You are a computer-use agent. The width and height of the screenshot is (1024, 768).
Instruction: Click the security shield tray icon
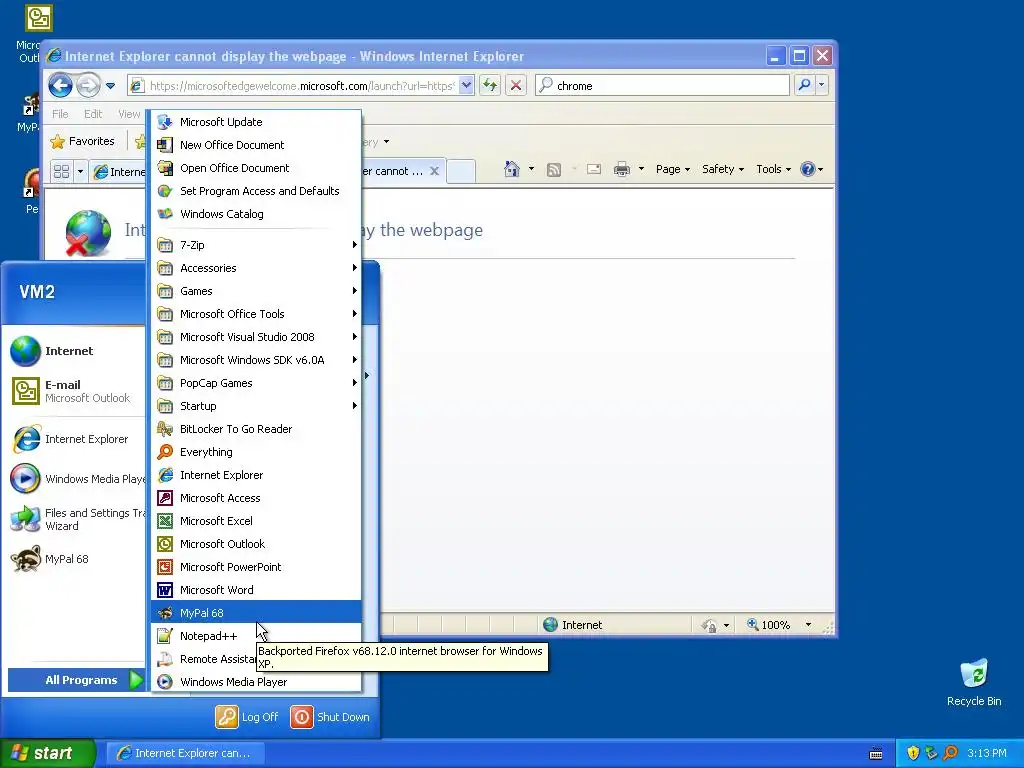[x=913, y=753]
